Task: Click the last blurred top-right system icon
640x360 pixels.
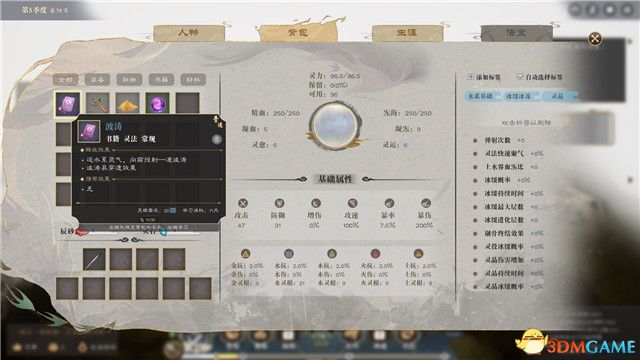Action: pyautogui.click(x=627, y=9)
